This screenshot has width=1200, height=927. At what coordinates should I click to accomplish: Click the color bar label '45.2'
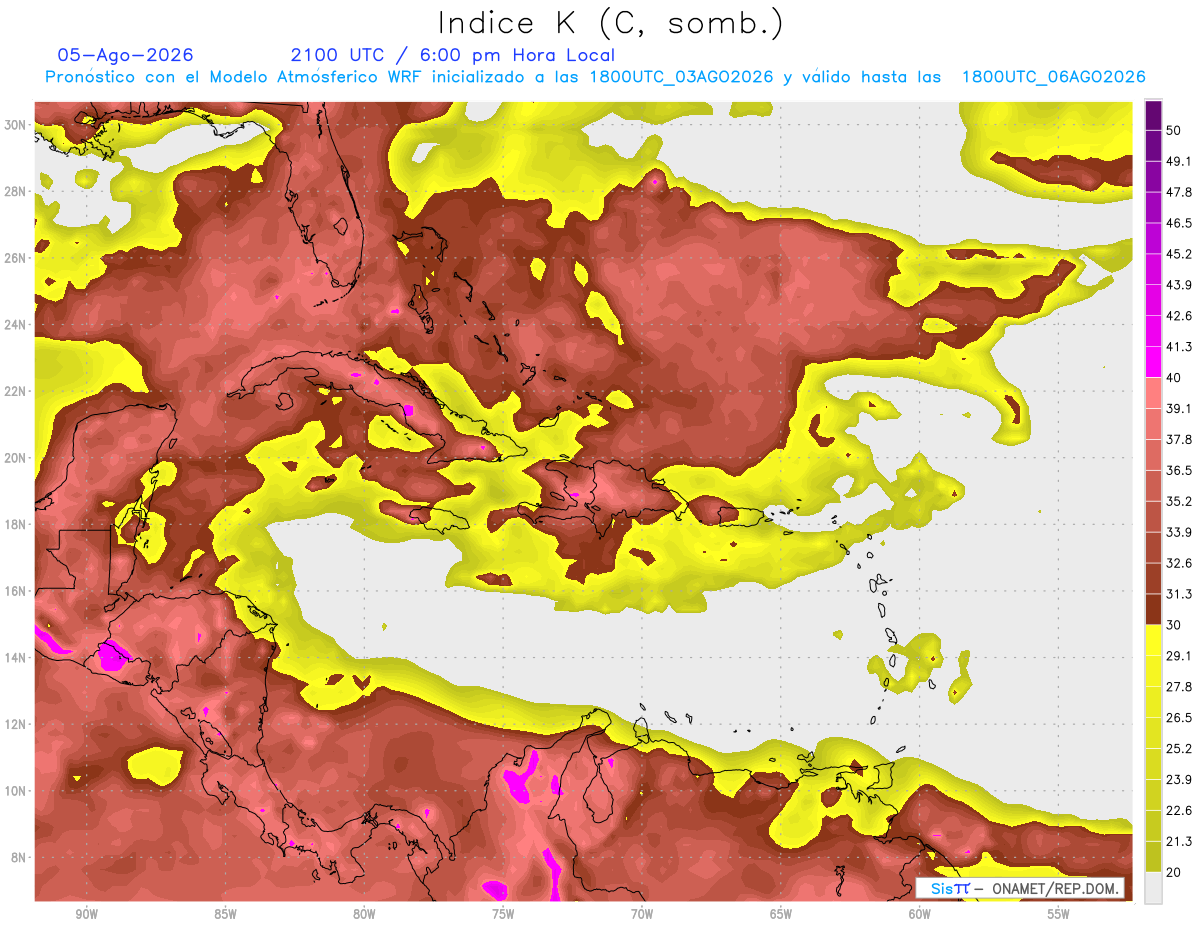coord(1179,254)
